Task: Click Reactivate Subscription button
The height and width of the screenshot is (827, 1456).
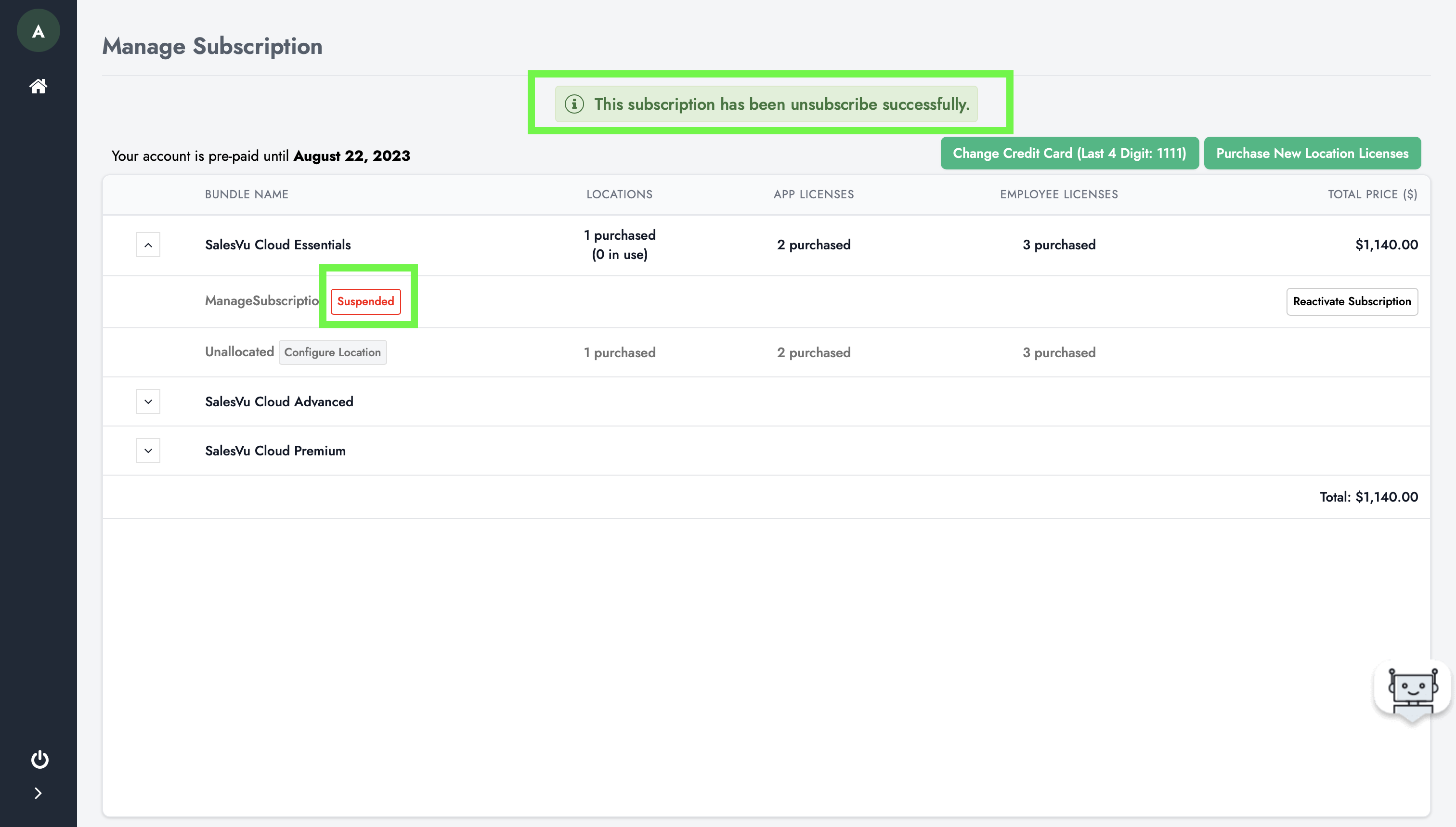Action: click(x=1352, y=301)
